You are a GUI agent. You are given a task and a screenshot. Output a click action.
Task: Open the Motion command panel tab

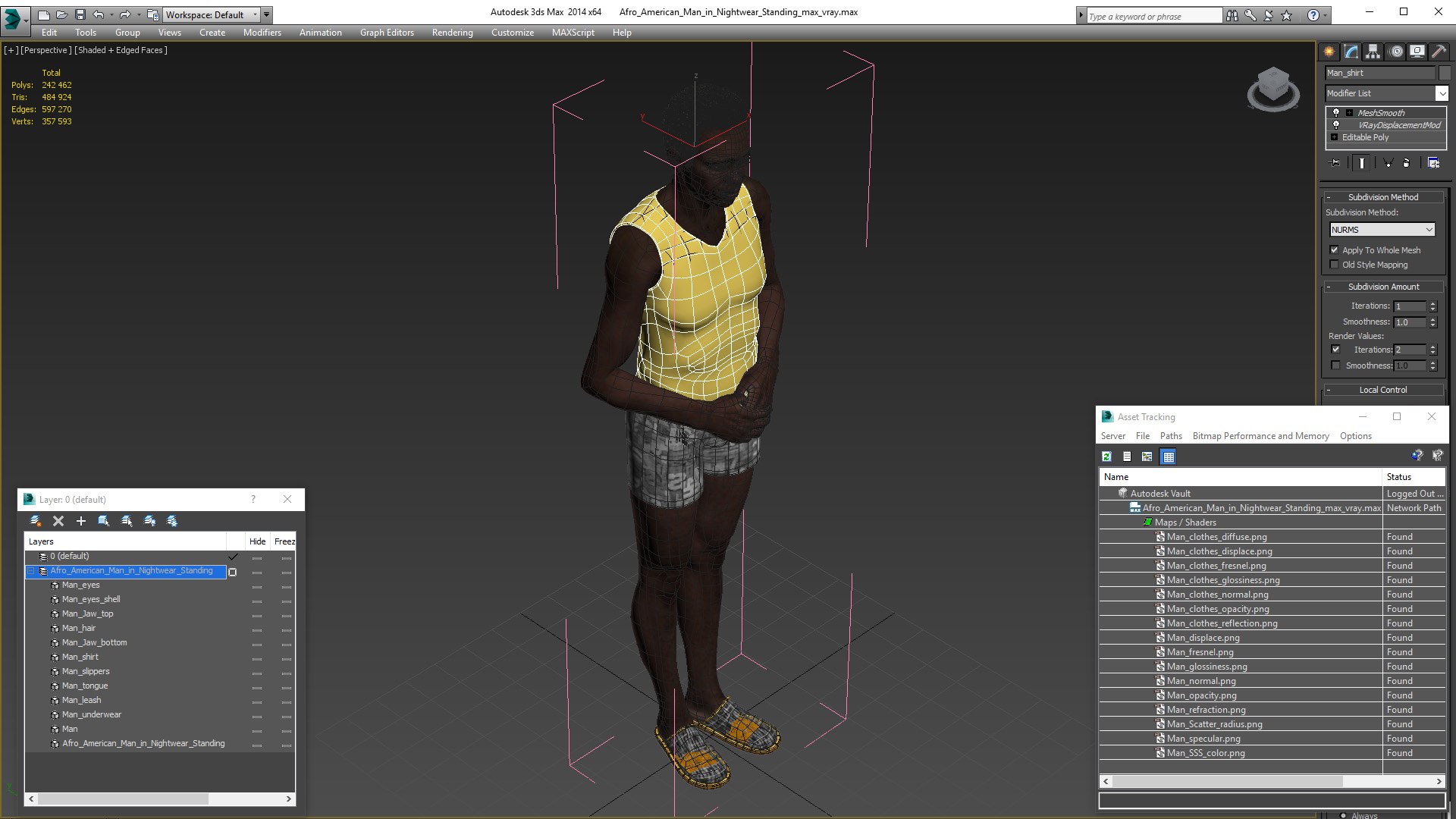pos(1396,52)
